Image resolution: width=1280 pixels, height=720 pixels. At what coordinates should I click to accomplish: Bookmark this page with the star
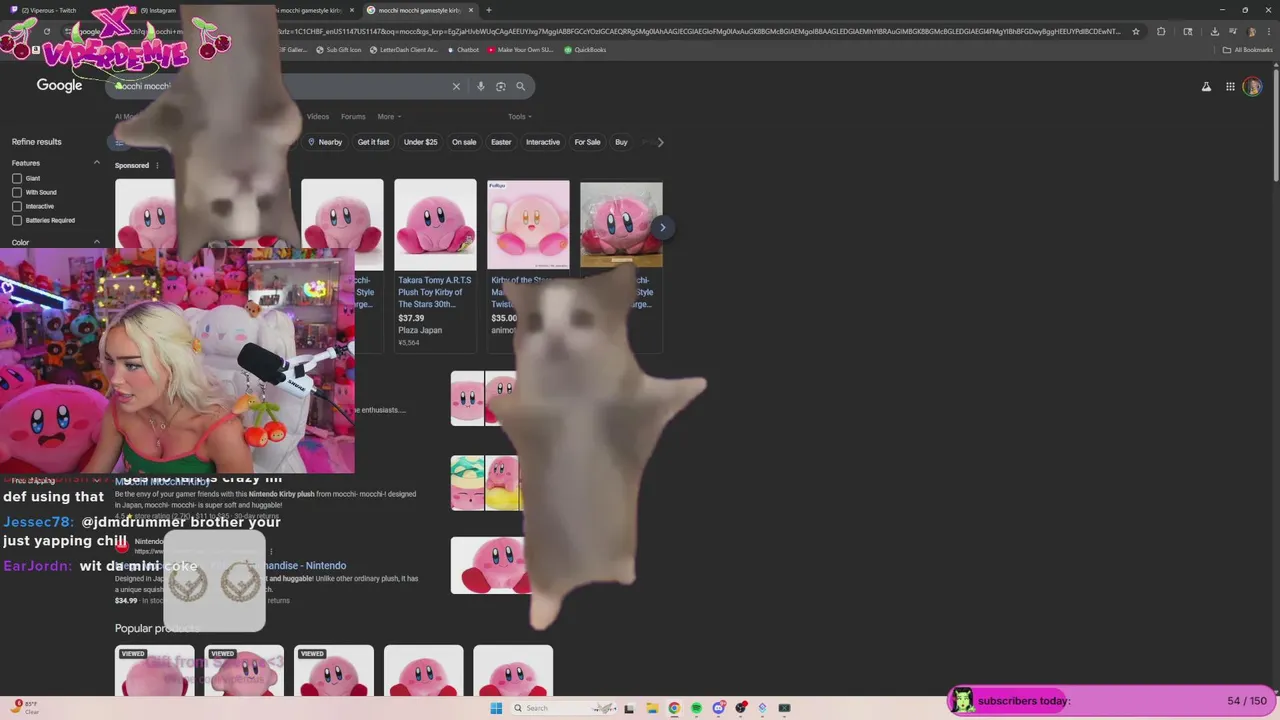[x=1135, y=31]
